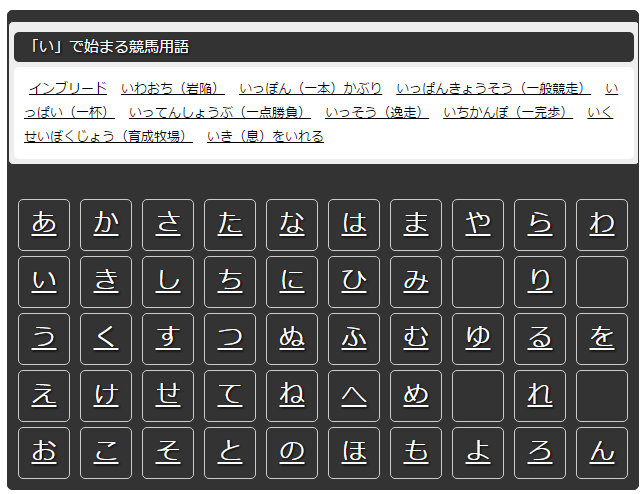
Task: Select the る kana button
Action: (x=540, y=339)
